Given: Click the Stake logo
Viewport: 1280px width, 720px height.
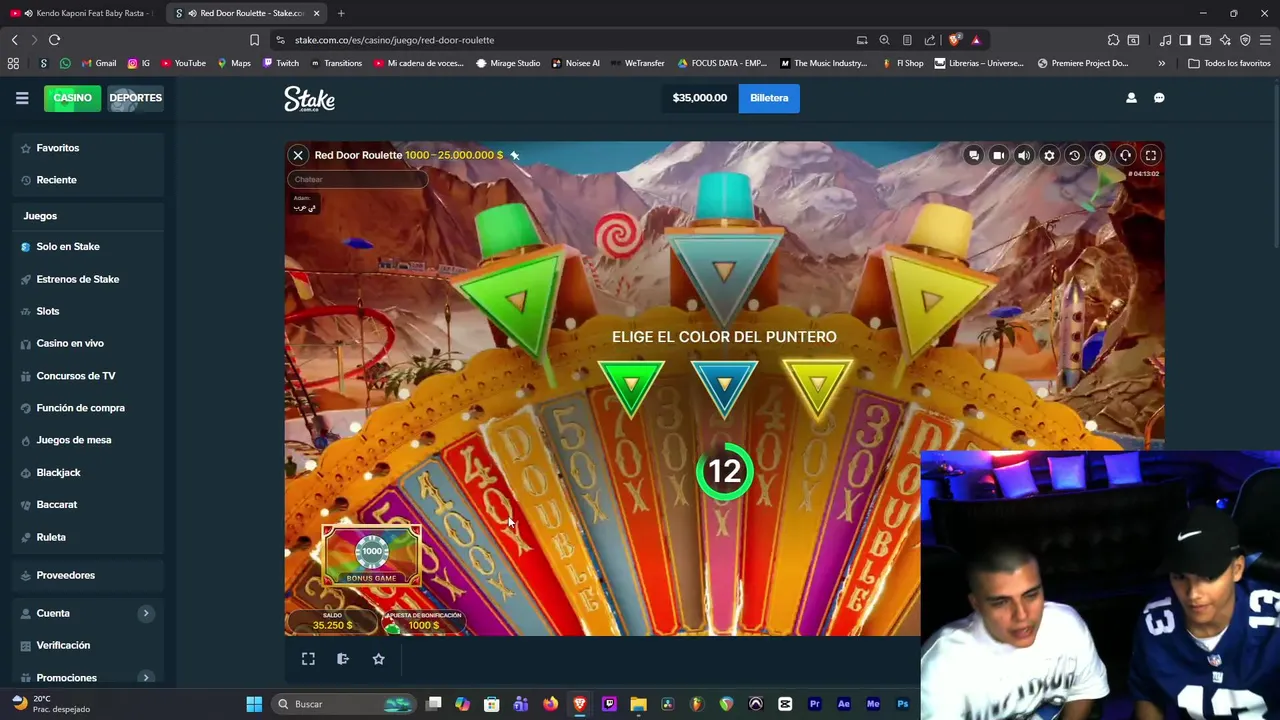Looking at the screenshot, I should pyautogui.click(x=309, y=98).
